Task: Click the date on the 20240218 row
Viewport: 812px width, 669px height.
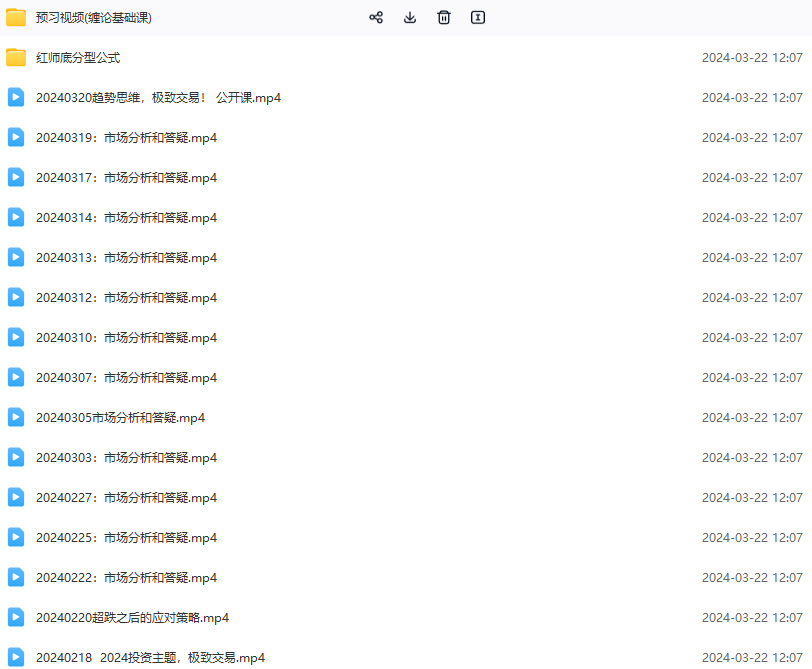Action: click(x=752, y=657)
